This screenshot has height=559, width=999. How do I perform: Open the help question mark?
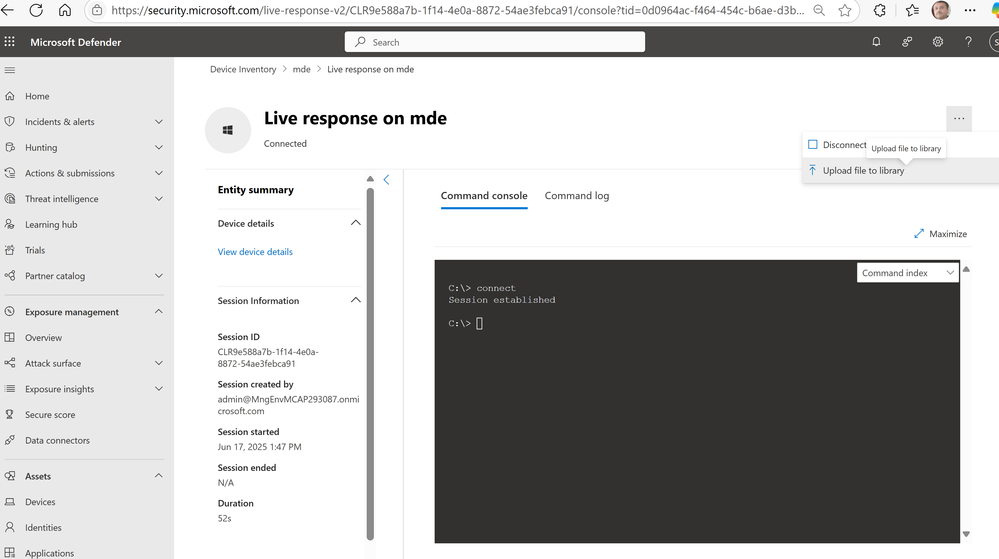(968, 41)
